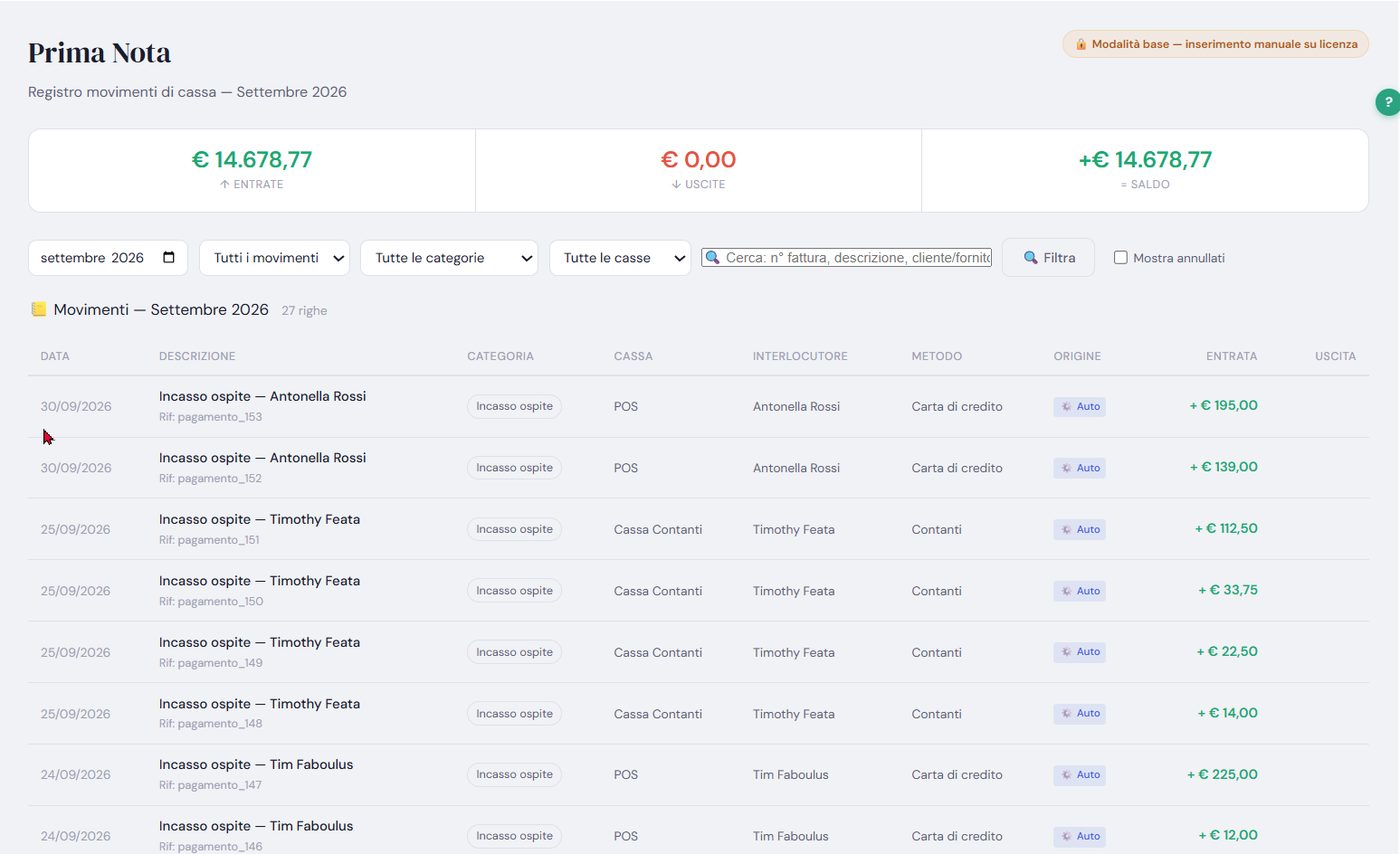Click the notebook icon beside Movimenti heading

(39, 309)
